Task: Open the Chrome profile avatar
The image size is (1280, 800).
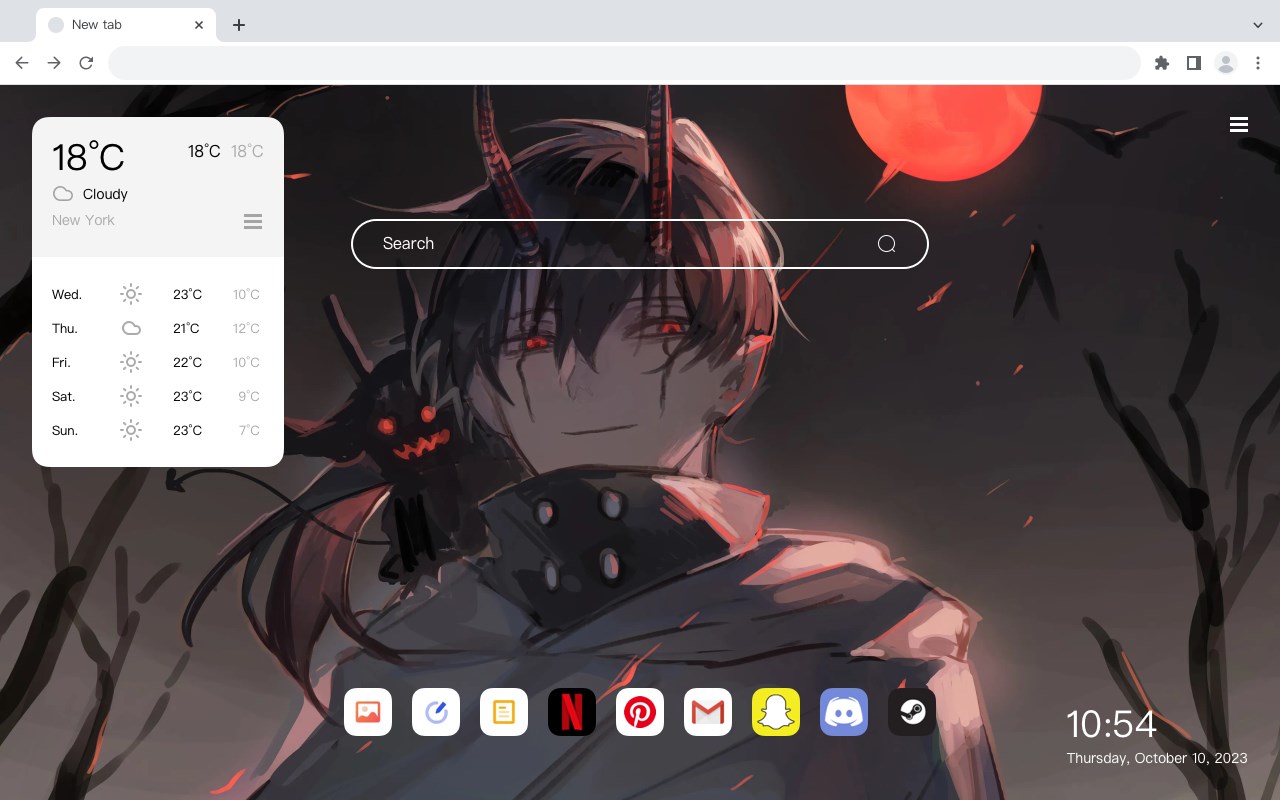Action: click(x=1226, y=63)
